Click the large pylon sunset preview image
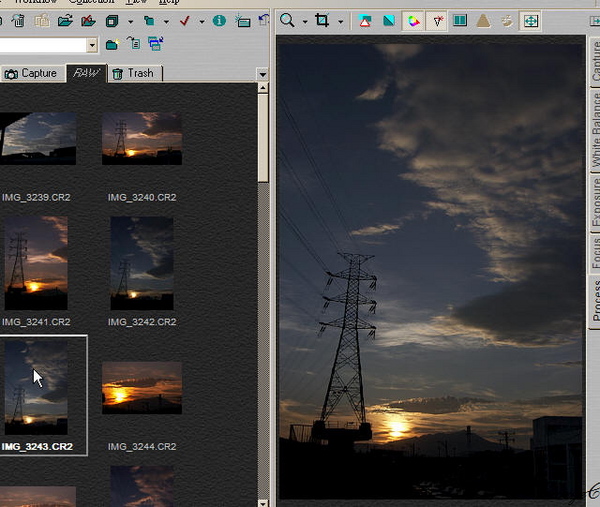The width and height of the screenshot is (600, 507). coord(430,271)
